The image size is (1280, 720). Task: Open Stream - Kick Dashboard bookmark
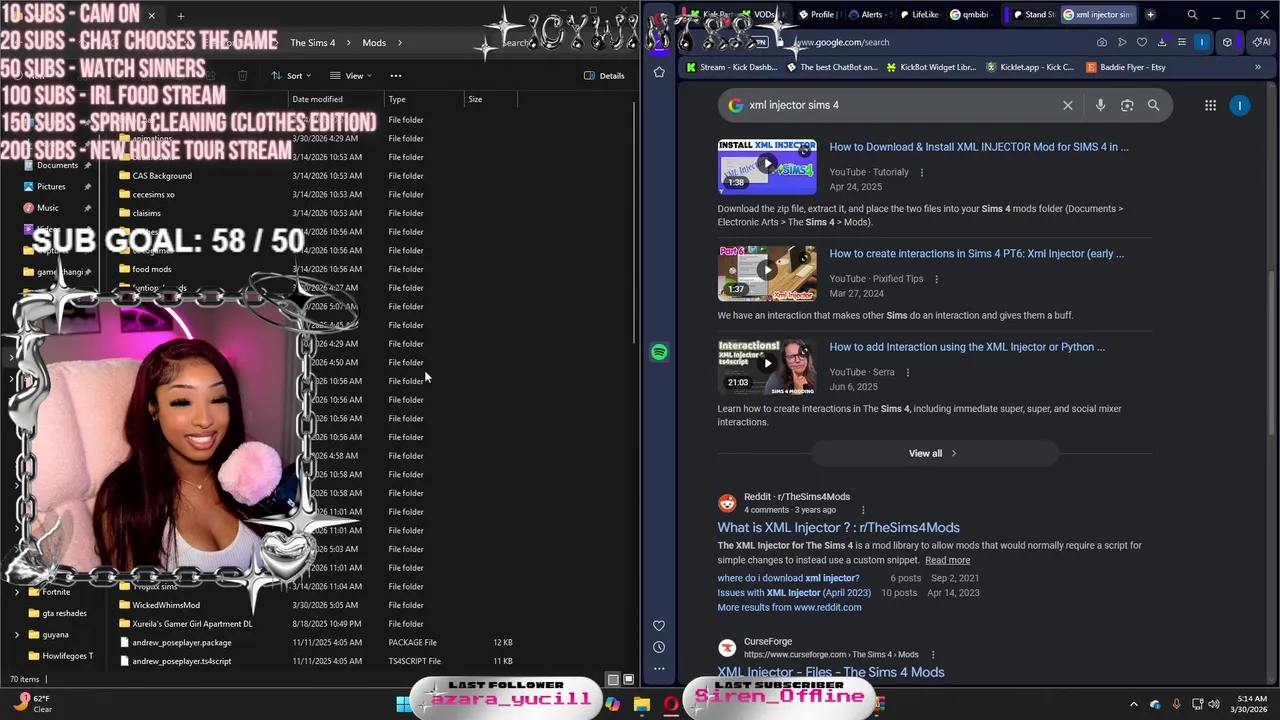coord(731,67)
